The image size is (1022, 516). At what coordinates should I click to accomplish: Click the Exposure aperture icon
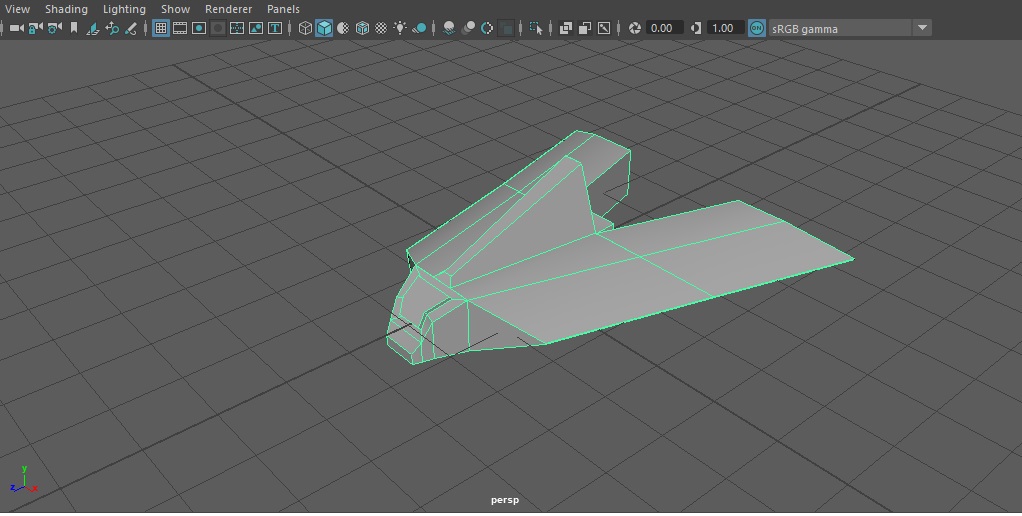click(x=635, y=28)
